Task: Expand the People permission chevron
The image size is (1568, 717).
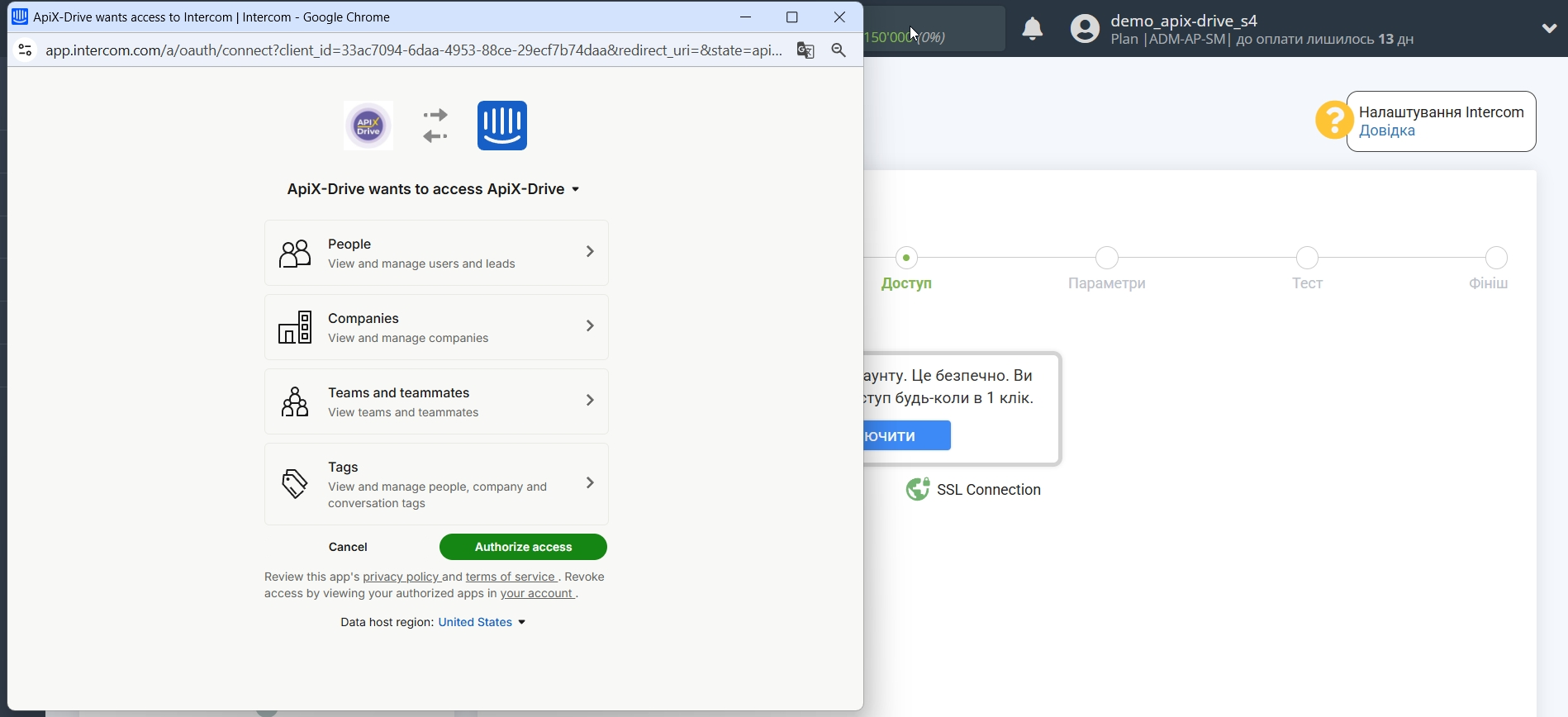Action: point(590,252)
